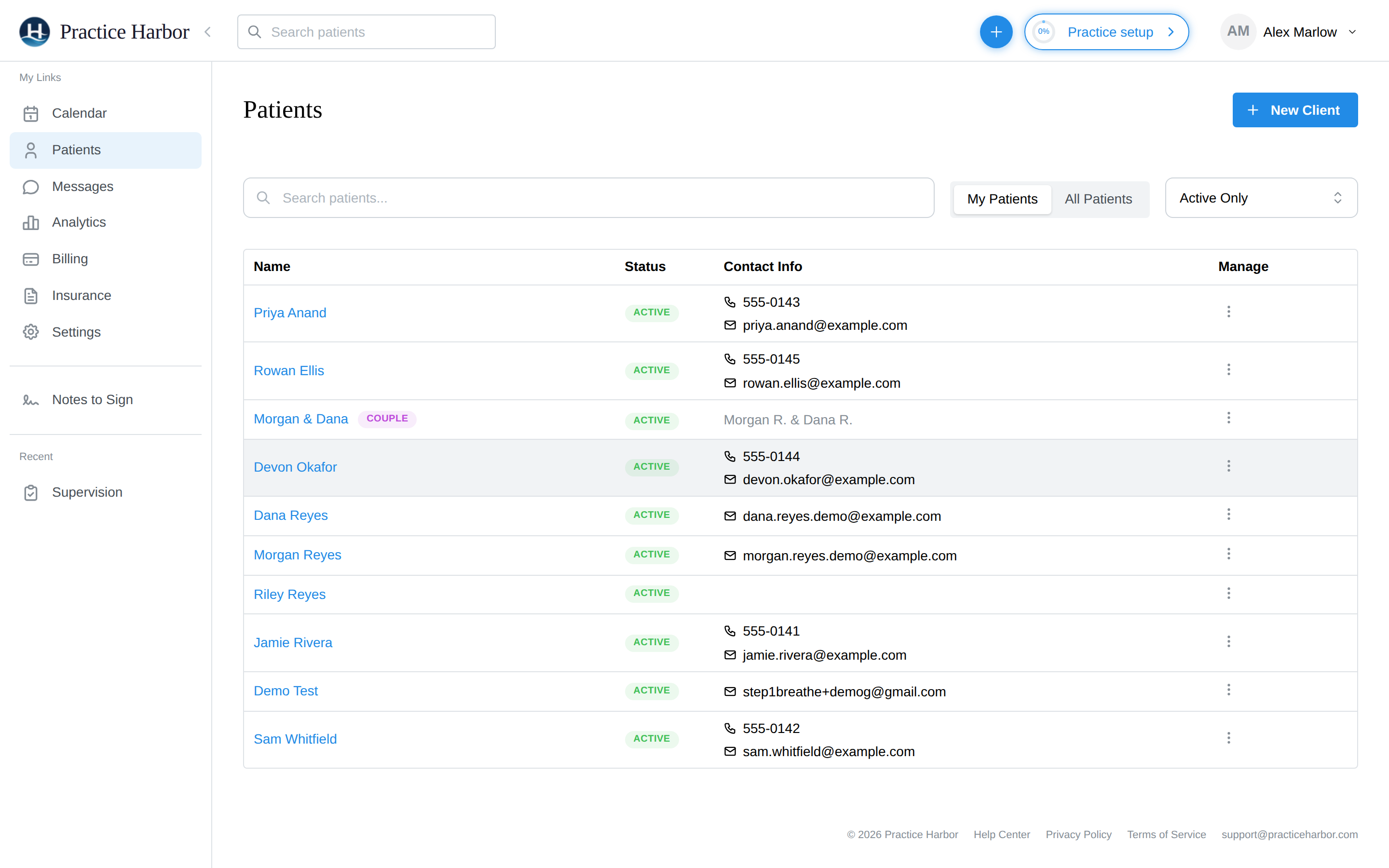Image resolution: width=1389 pixels, height=868 pixels.
Task: Open the manage menu for Priya Anand
Action: pos(1228,312)
